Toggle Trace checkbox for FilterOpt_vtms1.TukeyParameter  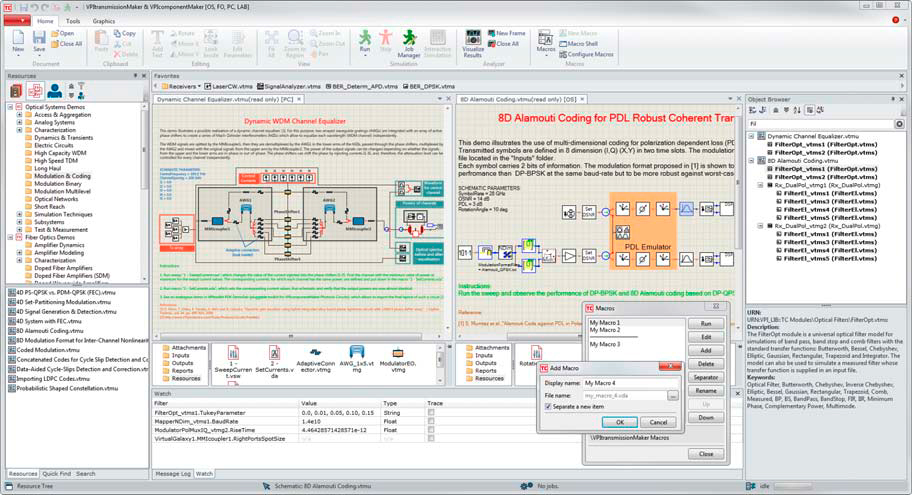[x=431, y=412]
